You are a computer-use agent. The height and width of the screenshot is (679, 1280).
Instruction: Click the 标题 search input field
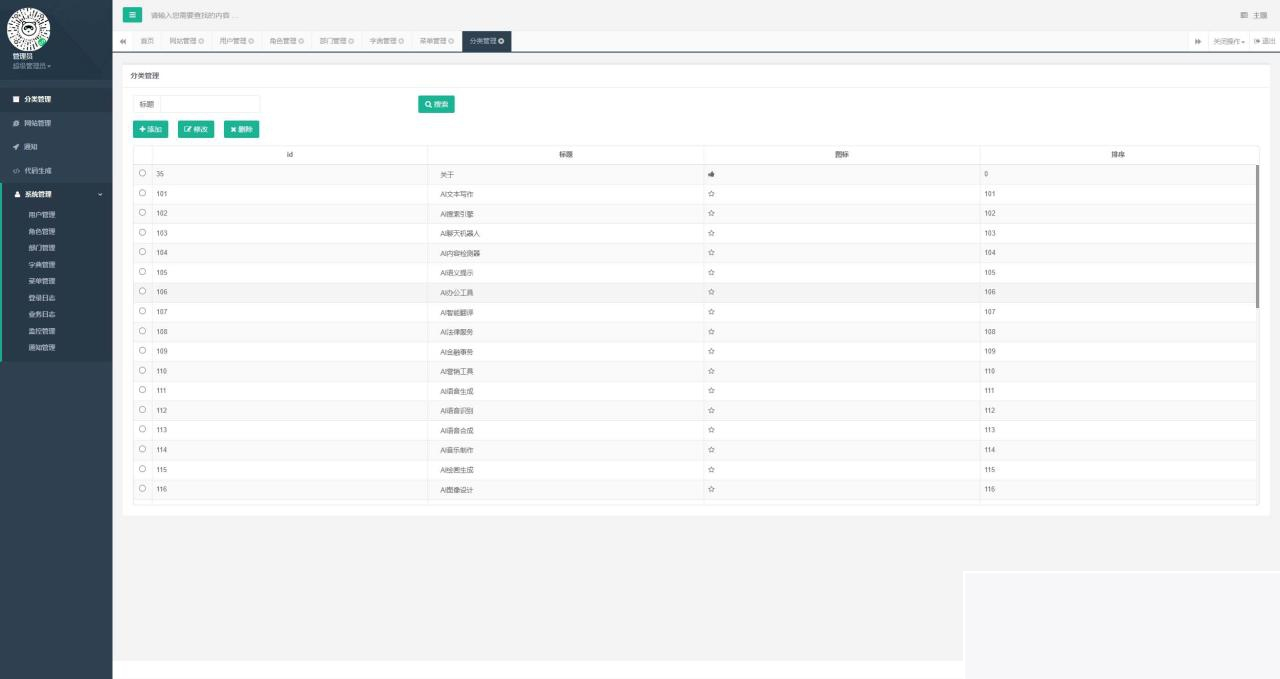(x=210, y=104)
